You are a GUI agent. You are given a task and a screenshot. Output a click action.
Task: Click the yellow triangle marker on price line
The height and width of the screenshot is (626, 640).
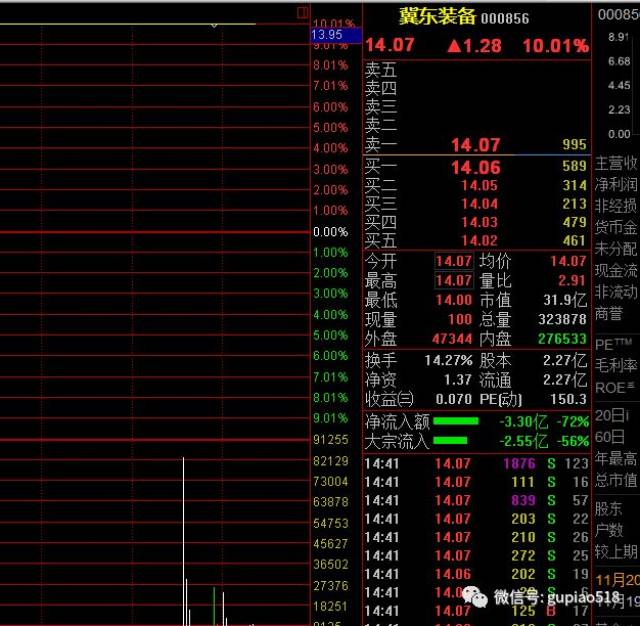coord(214,25)
